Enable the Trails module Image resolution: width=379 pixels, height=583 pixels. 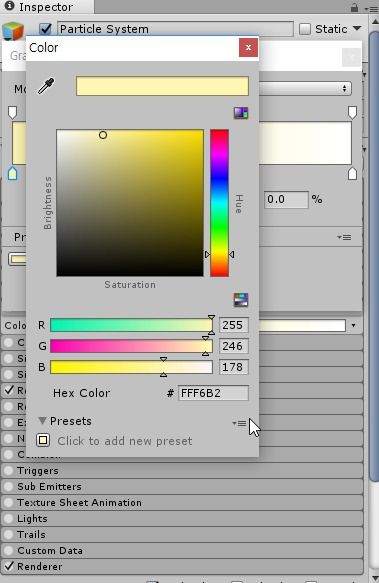(8, 535)
